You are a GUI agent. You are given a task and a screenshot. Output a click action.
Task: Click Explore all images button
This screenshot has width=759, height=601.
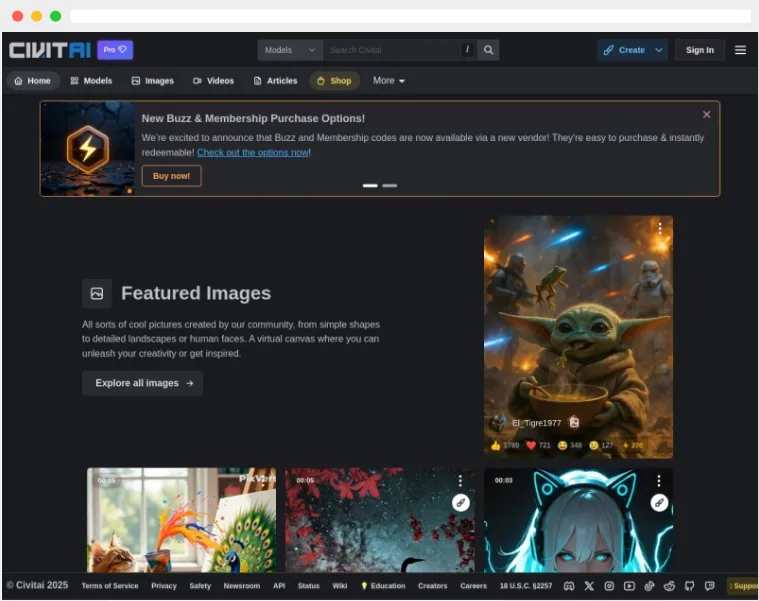click(x=142, y=383)
